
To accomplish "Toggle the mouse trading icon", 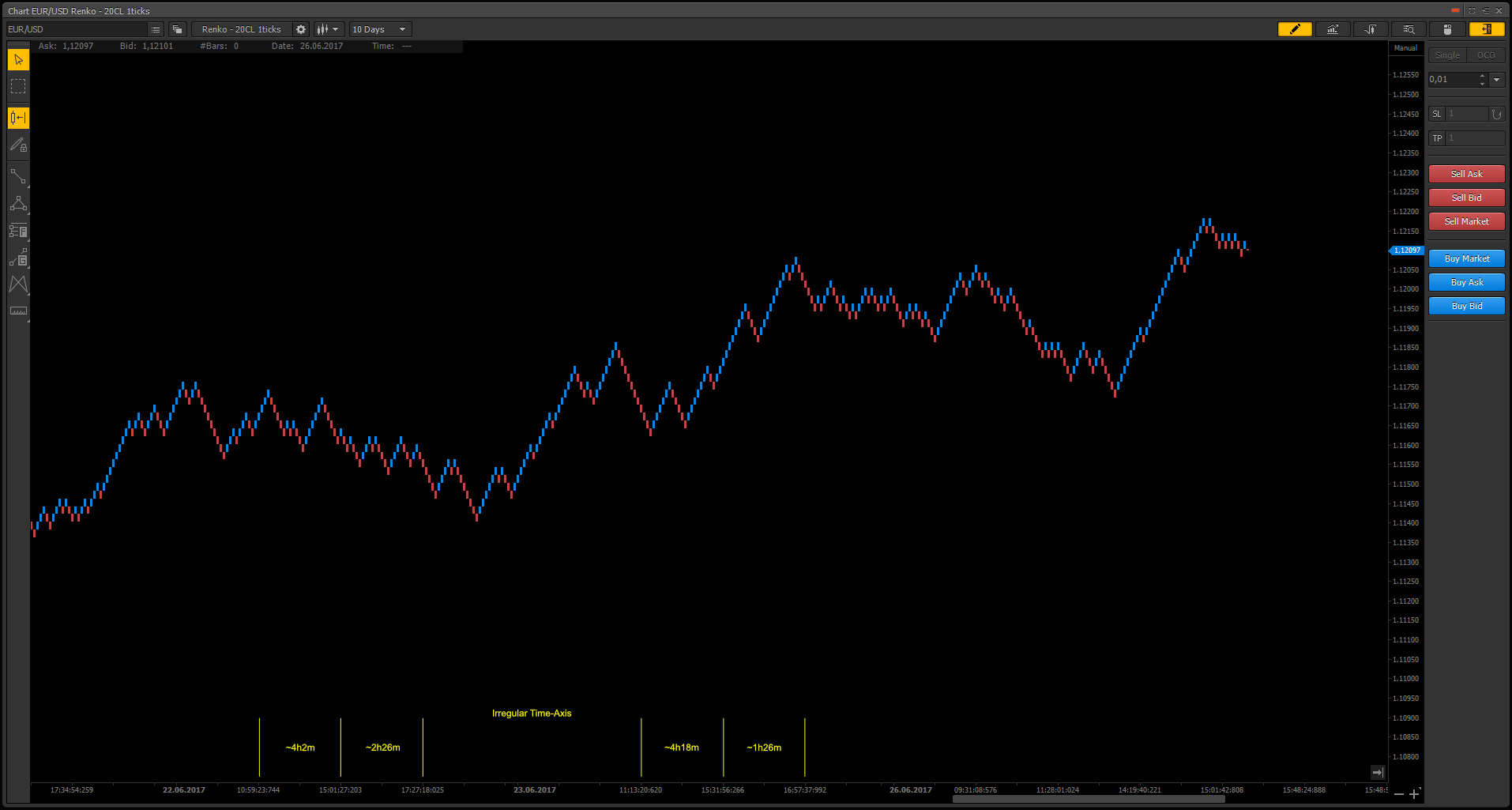I will tap(1447, 29).
